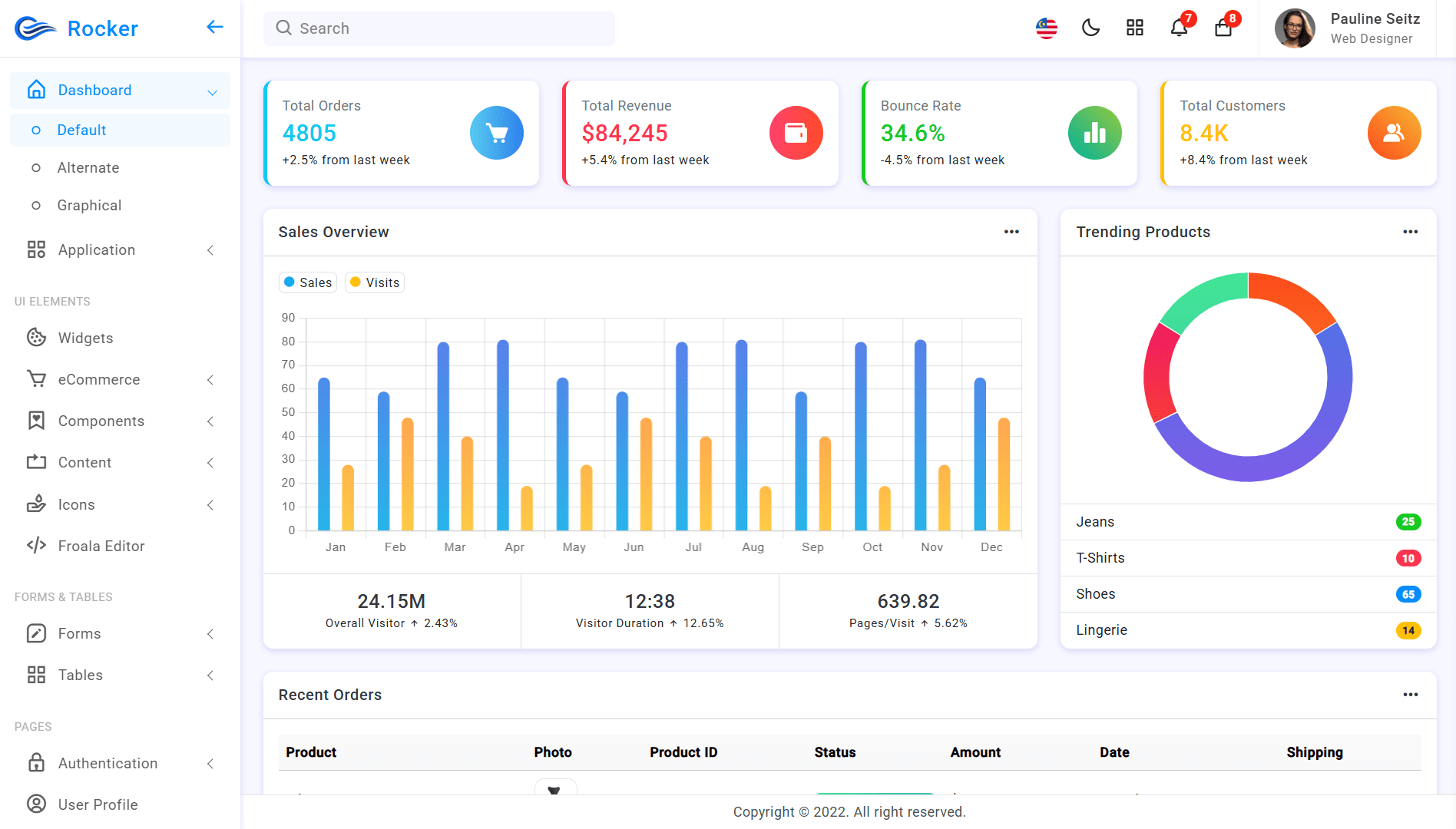Click the apps grid icon in header

click(x=1134, y=28)
